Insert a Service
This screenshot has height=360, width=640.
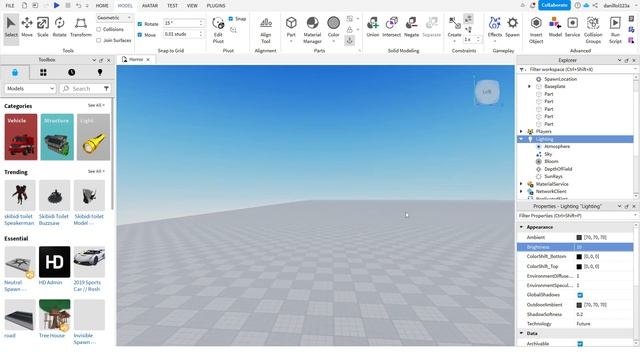[x=572, y=27]
